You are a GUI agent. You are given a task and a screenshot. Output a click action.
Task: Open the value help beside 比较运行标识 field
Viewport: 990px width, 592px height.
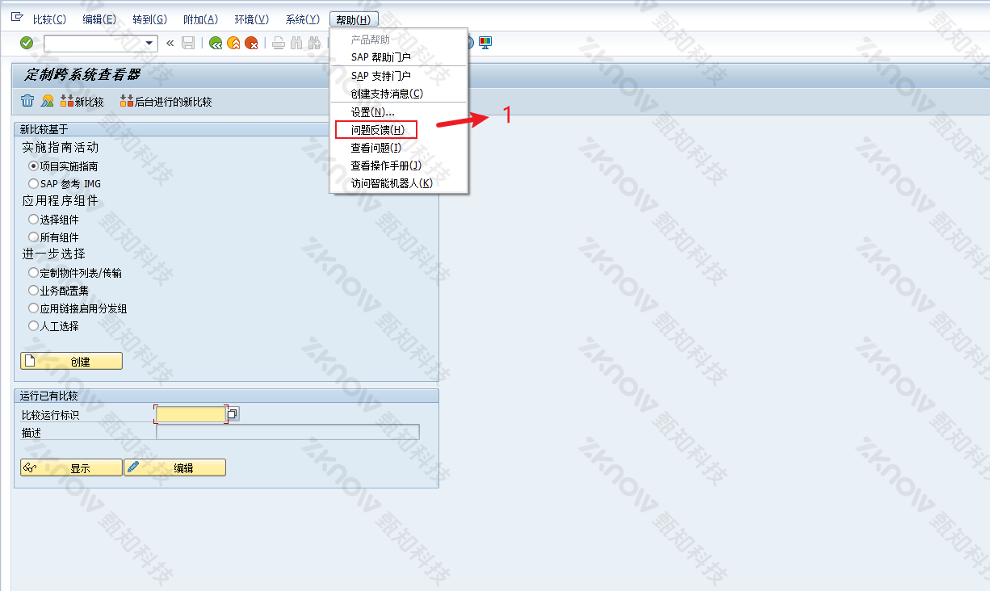click(x=233, y=414)
